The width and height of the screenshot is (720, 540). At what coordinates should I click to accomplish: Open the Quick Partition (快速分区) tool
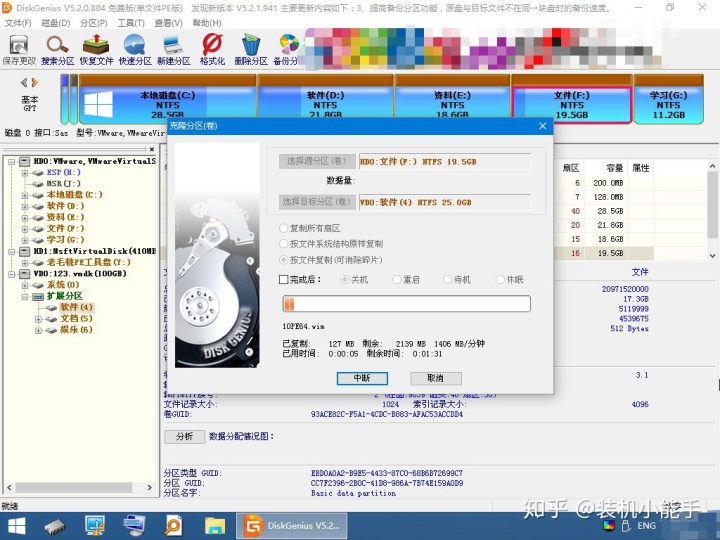coord(135,49)
